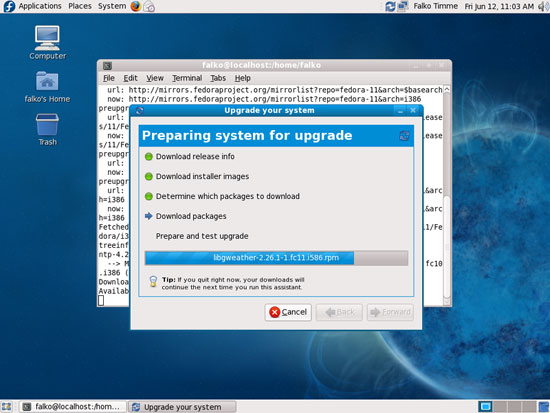Click the volume speaker icon in top panel
This screenshot has width=550, height=413.
coord(544,6)
